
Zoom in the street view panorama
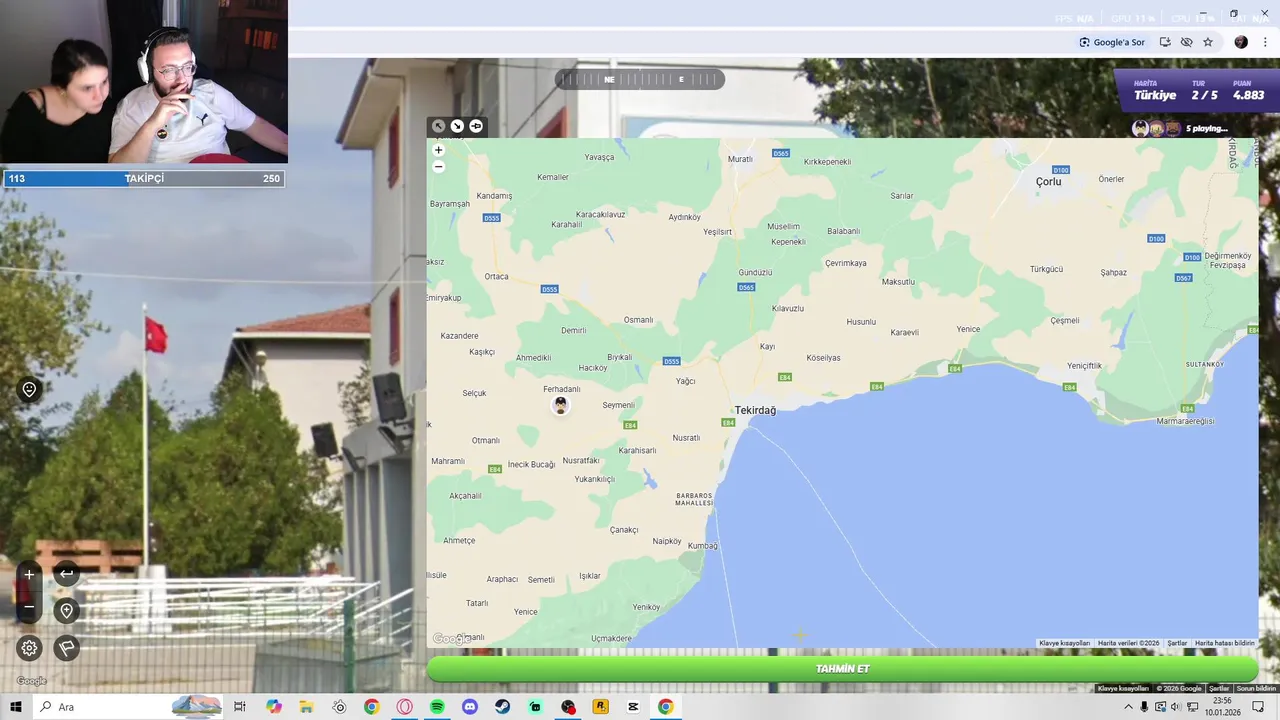pos(29,574)
